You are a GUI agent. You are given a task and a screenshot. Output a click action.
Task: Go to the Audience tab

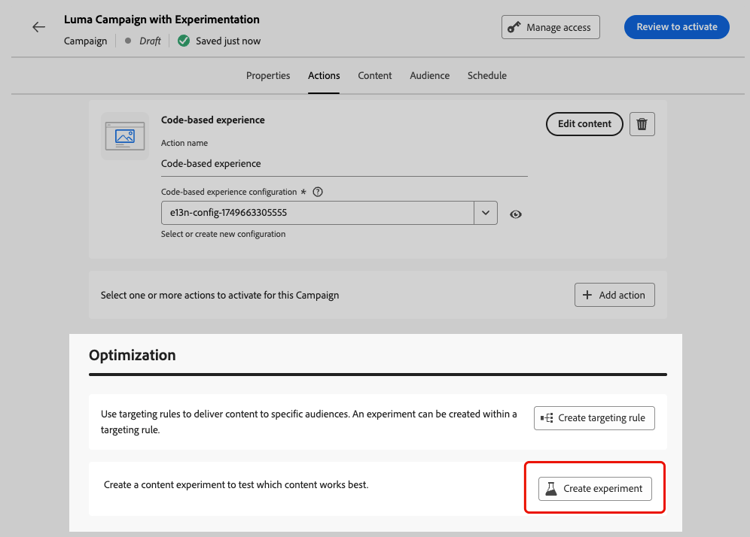click(430, 75)
